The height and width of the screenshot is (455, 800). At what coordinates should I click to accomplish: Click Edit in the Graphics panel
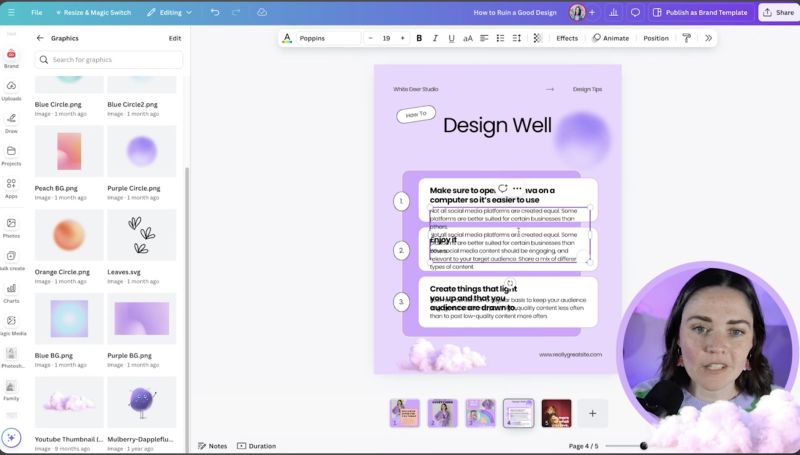175,38
